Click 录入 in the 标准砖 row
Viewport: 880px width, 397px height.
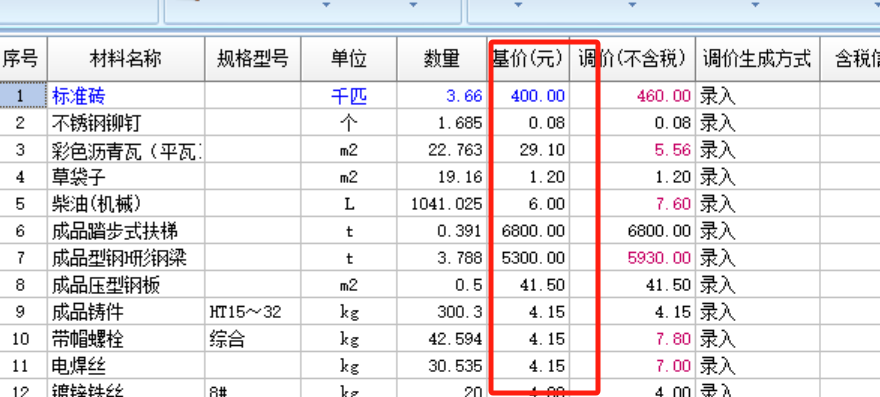758,95
